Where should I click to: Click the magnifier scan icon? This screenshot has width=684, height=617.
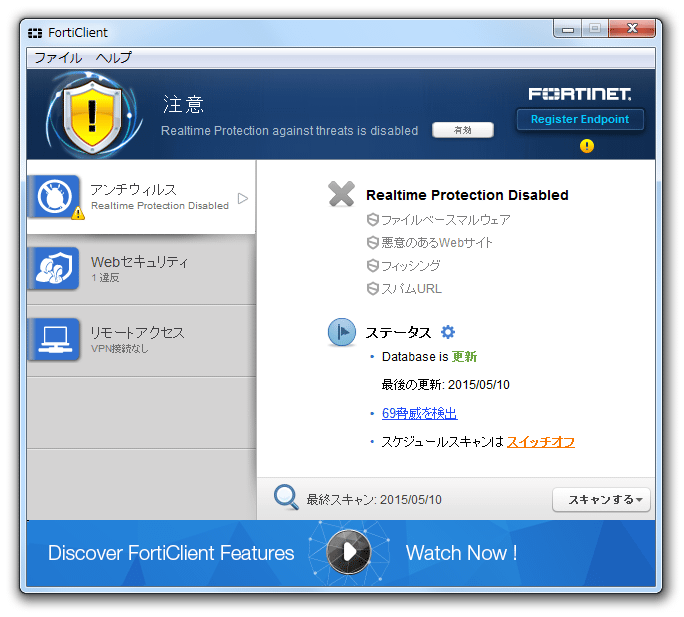click(x=286, y=497)
